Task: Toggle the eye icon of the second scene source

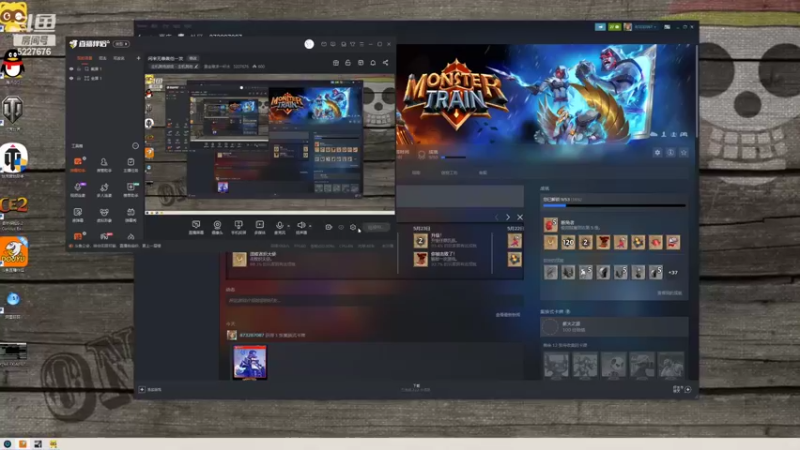Action: (71, 79)
